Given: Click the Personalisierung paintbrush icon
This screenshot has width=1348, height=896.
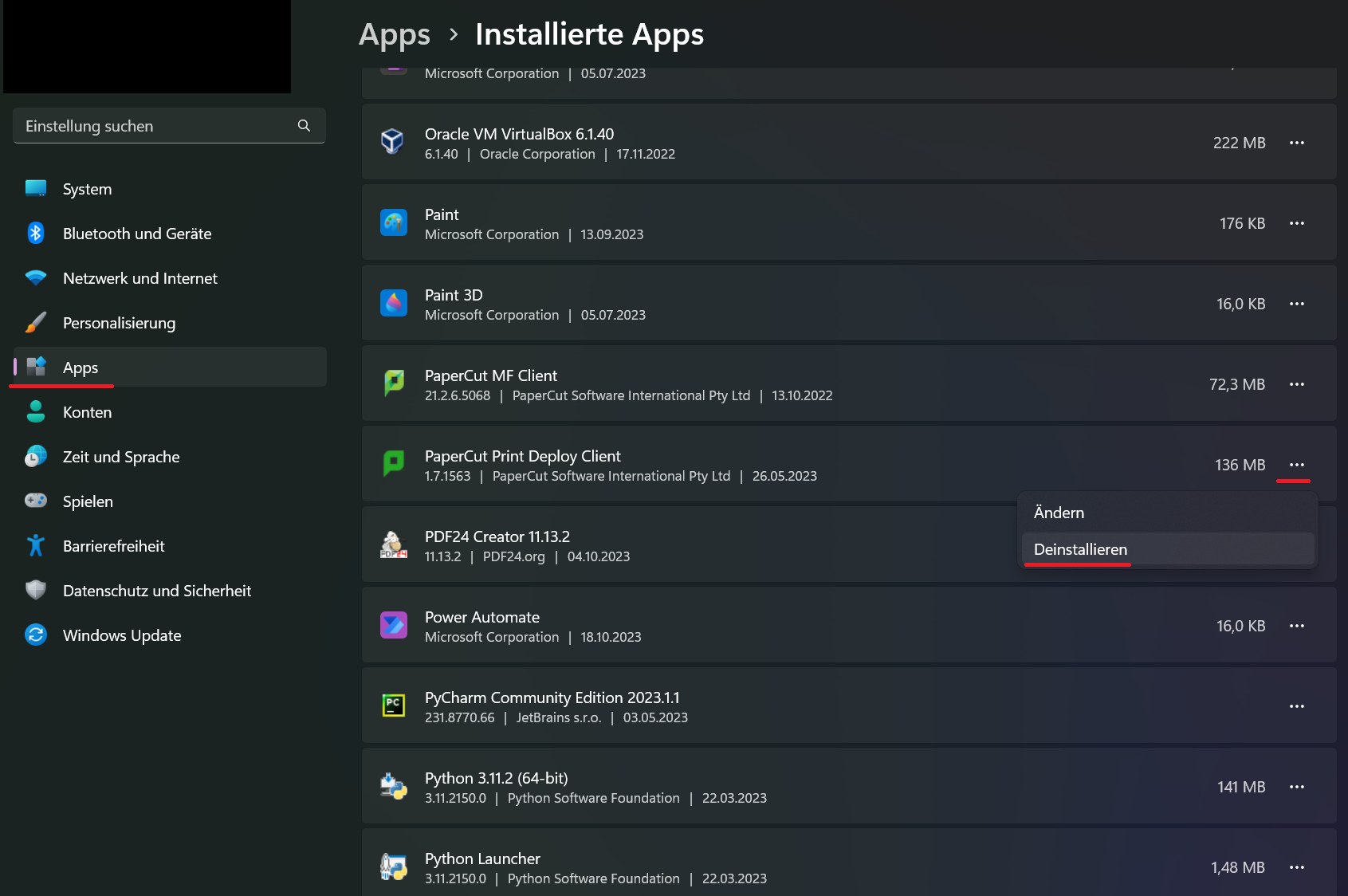Looking at the screenshot, I should (36, 323).
